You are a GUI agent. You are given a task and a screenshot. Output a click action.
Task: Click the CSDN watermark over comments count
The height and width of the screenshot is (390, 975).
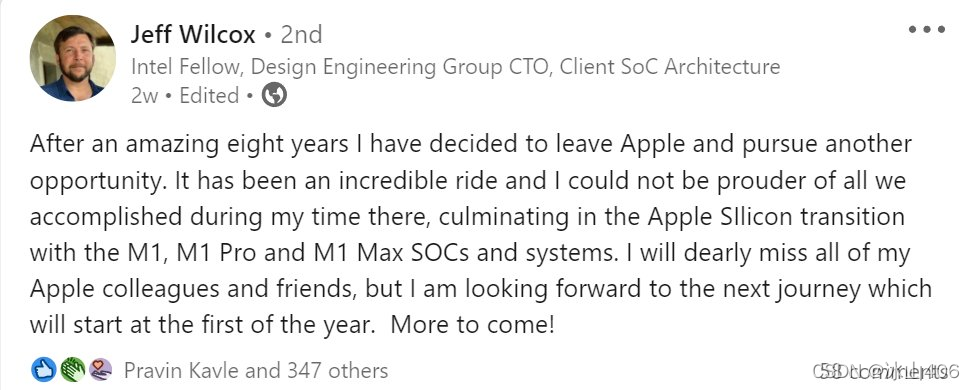click(x=887, y=371)
